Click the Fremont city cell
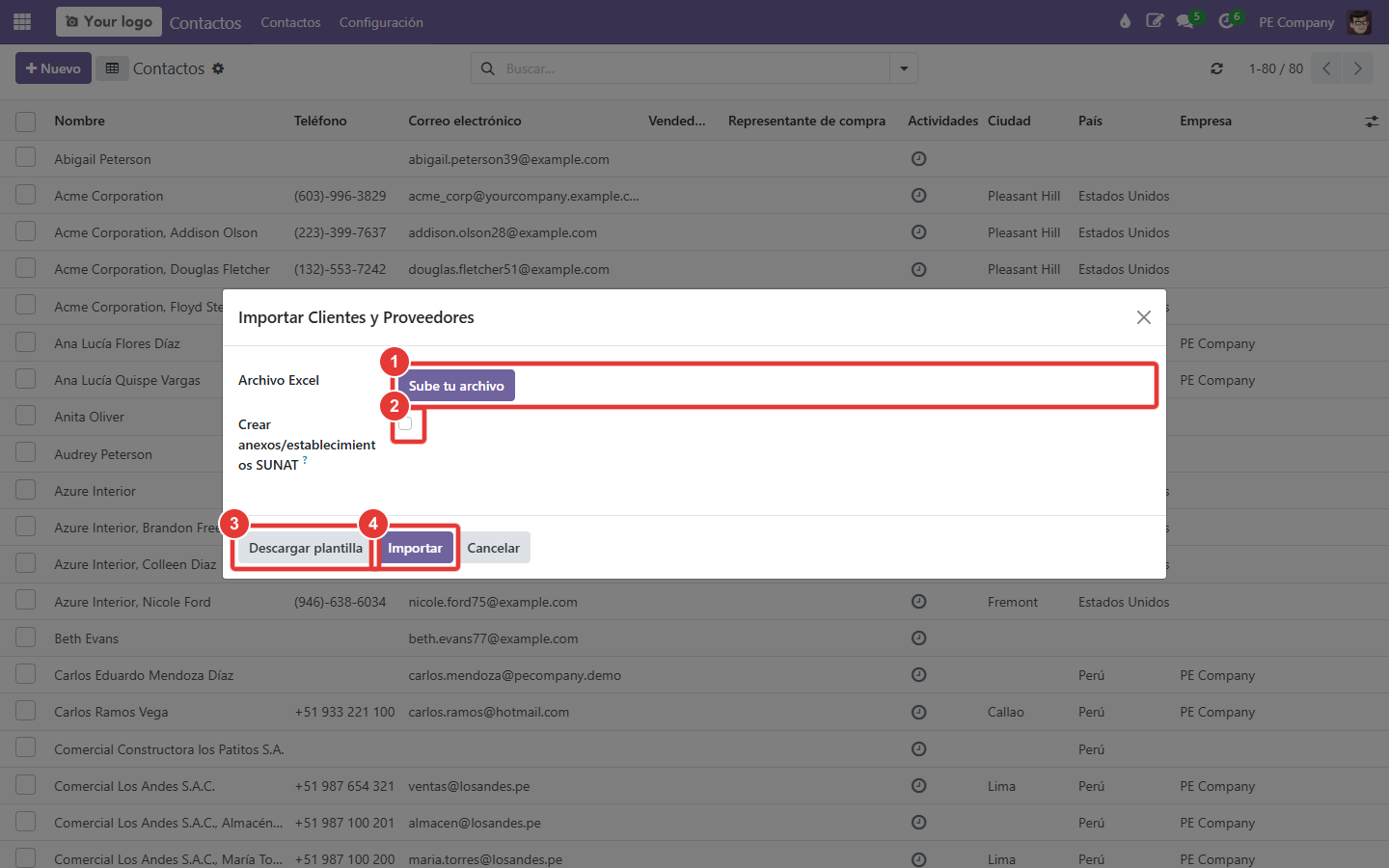The width and height of the screenshot is (1389, 868). (1013, 602)
